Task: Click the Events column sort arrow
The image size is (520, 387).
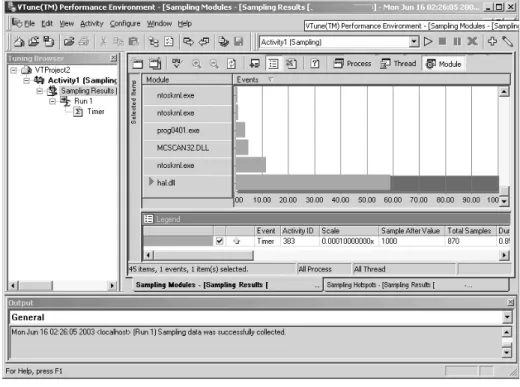Action: 271,80
